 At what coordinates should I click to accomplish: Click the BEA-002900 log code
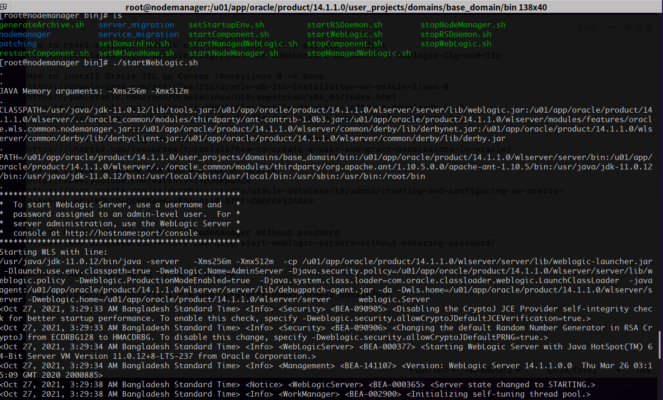pos(373,394)
